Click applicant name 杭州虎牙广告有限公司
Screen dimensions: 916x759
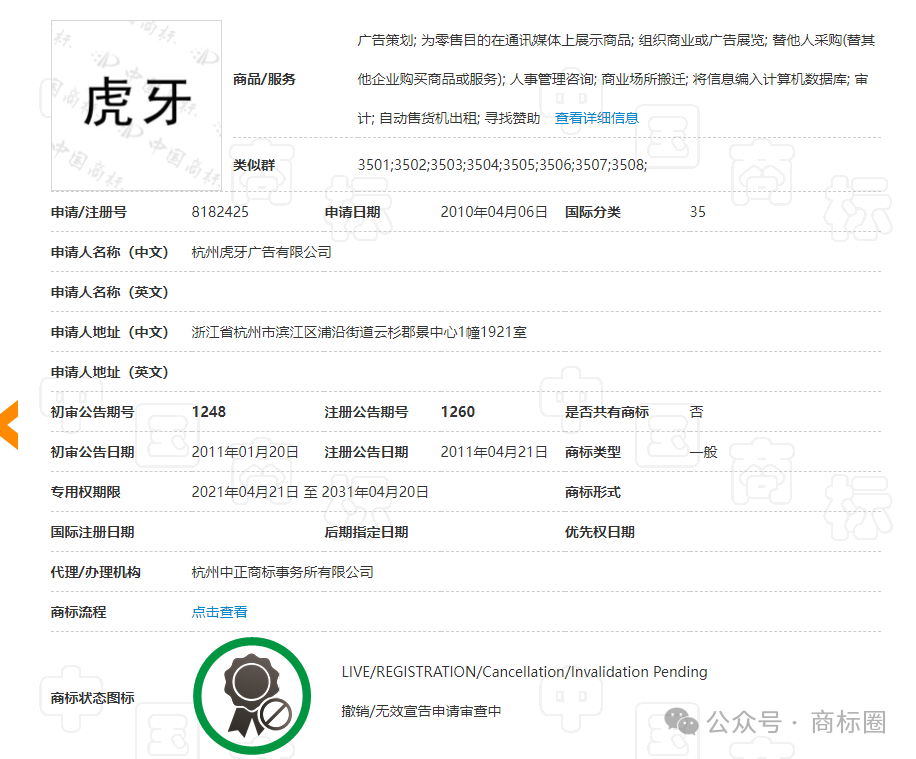click(262, 252)
